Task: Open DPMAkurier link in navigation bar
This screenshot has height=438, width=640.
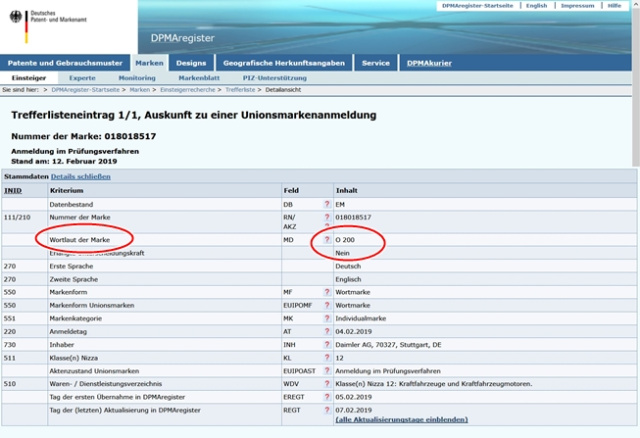Action: (x=429, y=62)
